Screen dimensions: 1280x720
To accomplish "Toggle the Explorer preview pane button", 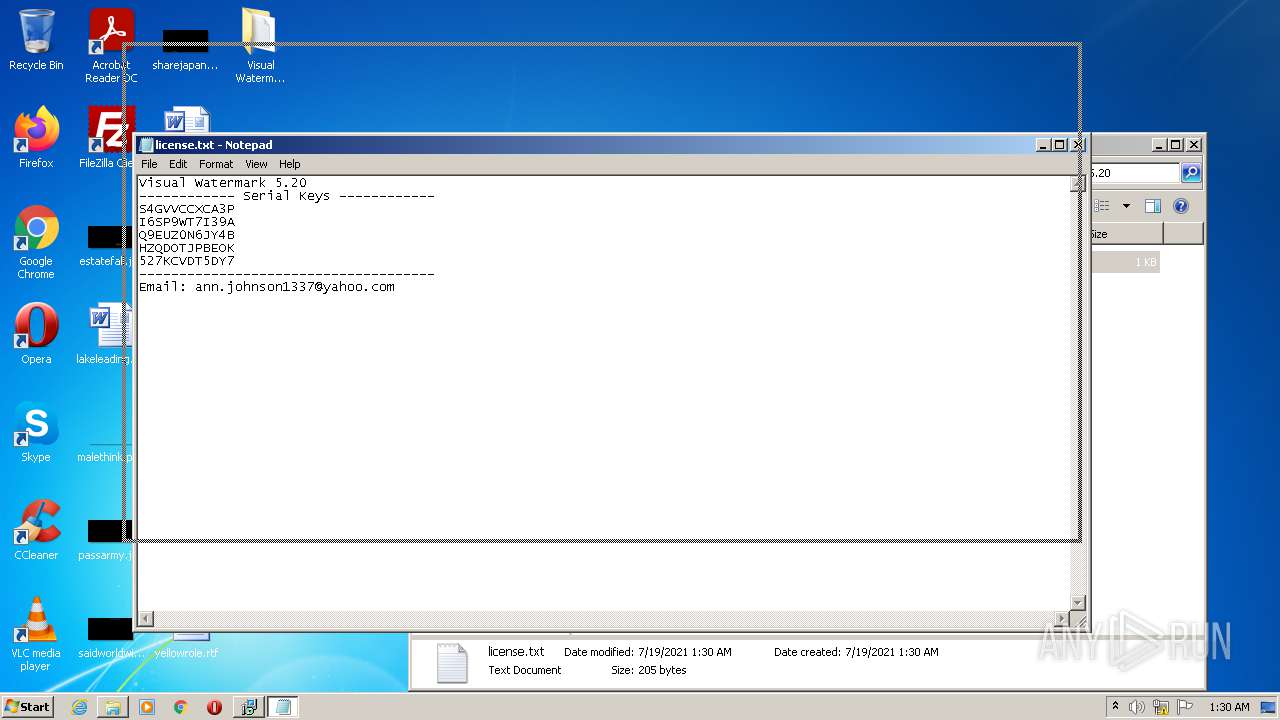I will click(x=1153, y=206).
